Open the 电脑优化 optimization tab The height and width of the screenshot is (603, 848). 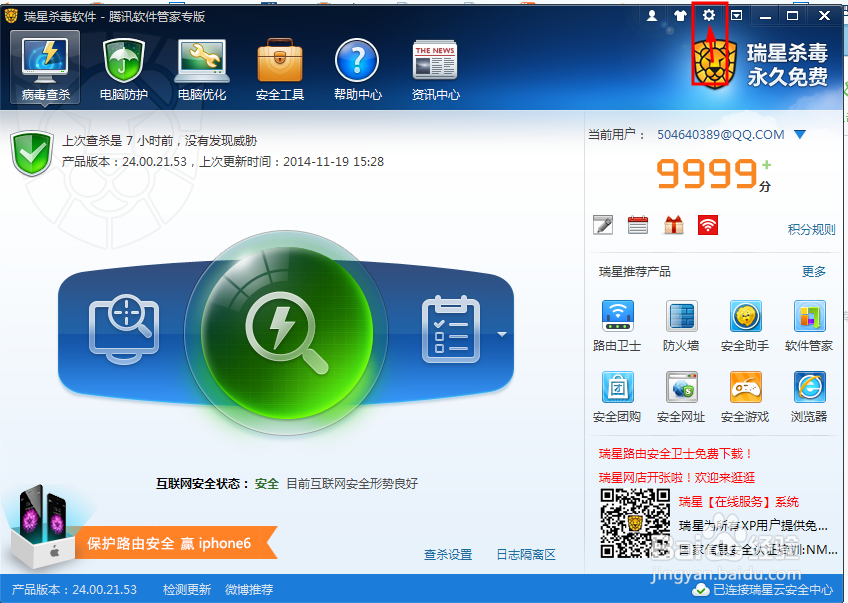pos(202,69)
